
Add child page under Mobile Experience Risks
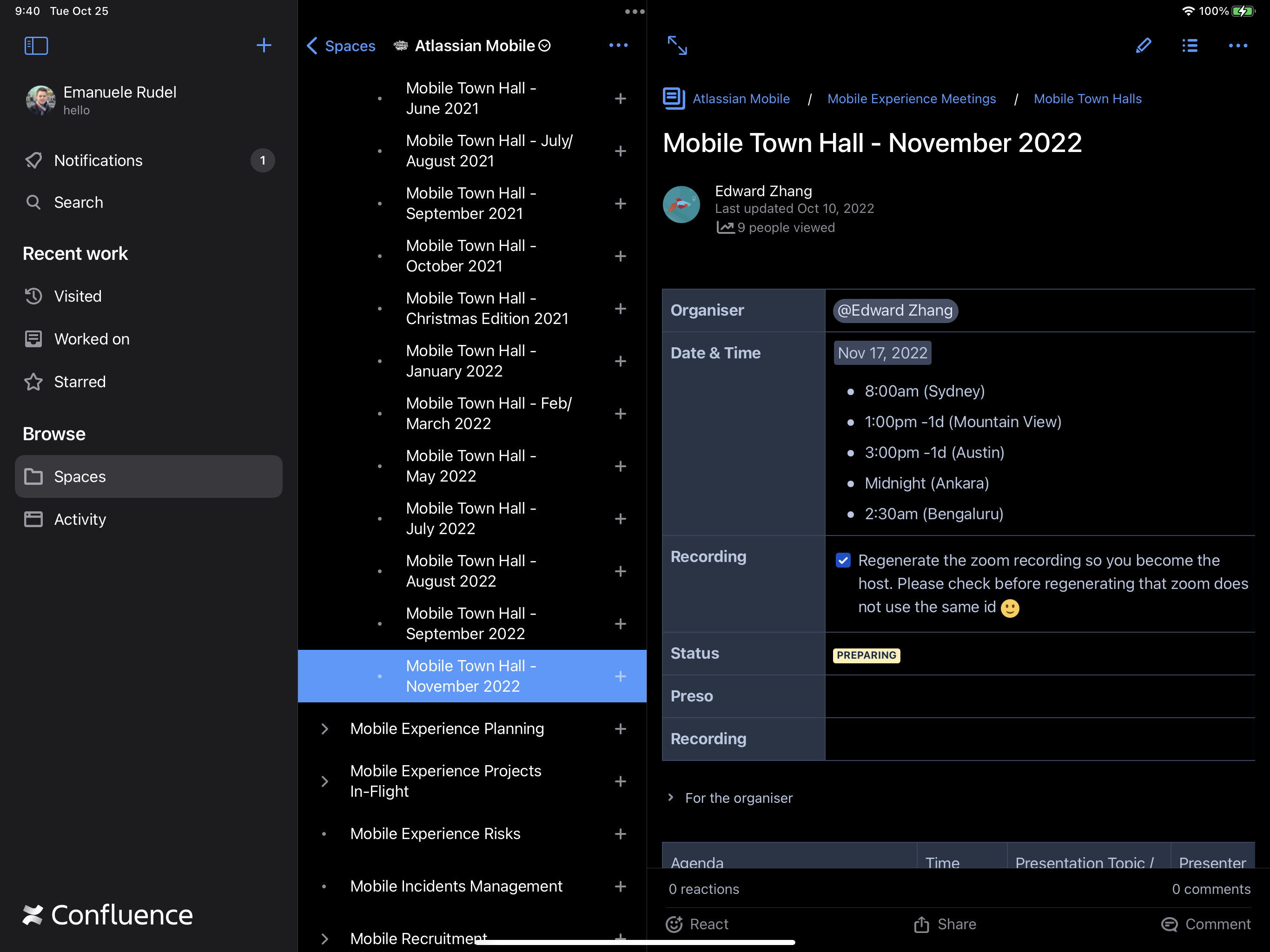tap(620, 834)
